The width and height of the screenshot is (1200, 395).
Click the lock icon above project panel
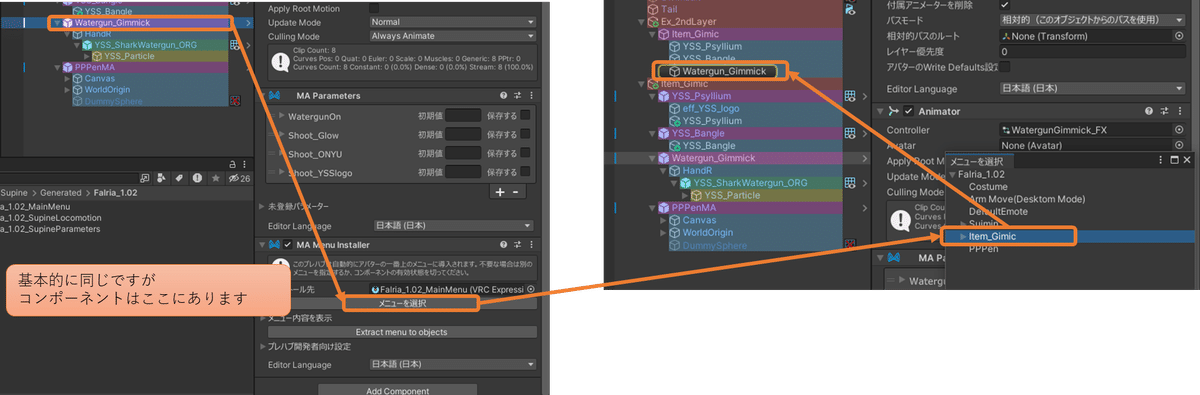point(231,163)
